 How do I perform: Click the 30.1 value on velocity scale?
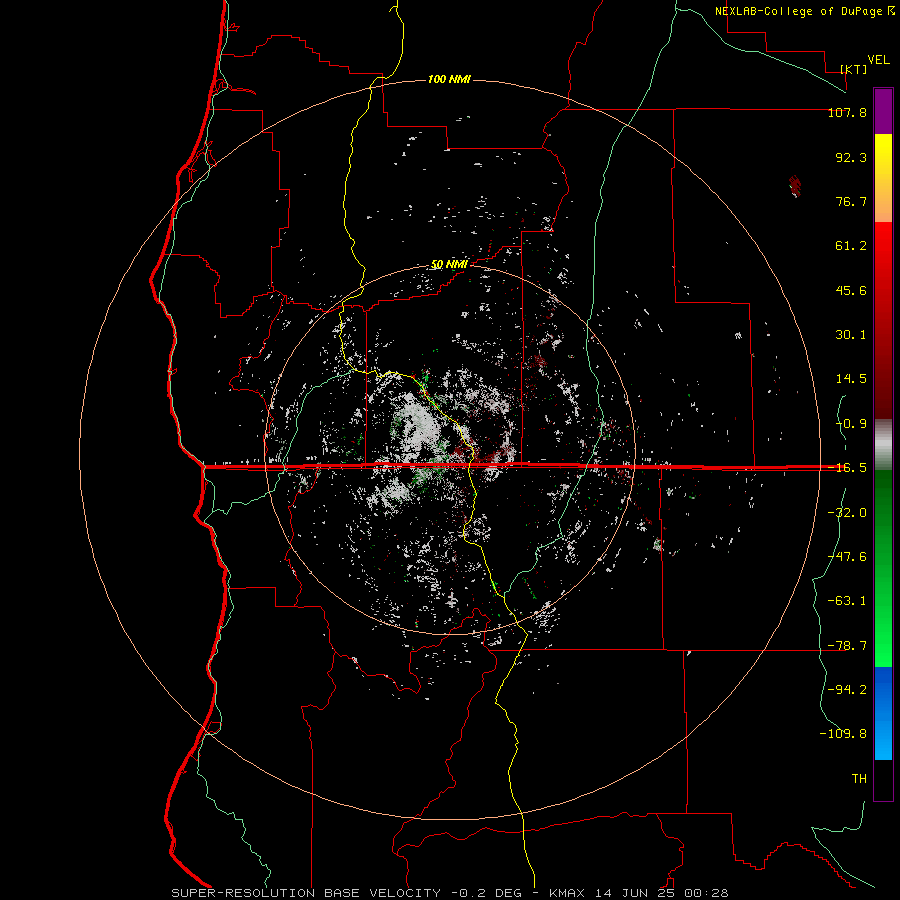[851, 335]
